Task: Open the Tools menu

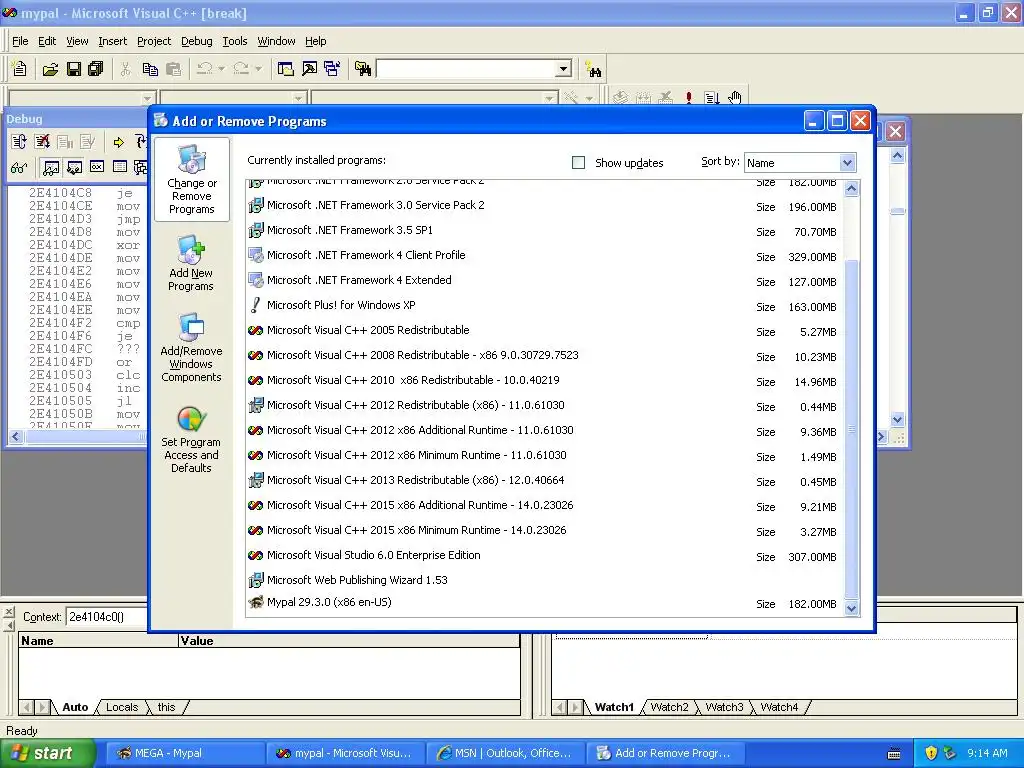Action: [234, 41]
